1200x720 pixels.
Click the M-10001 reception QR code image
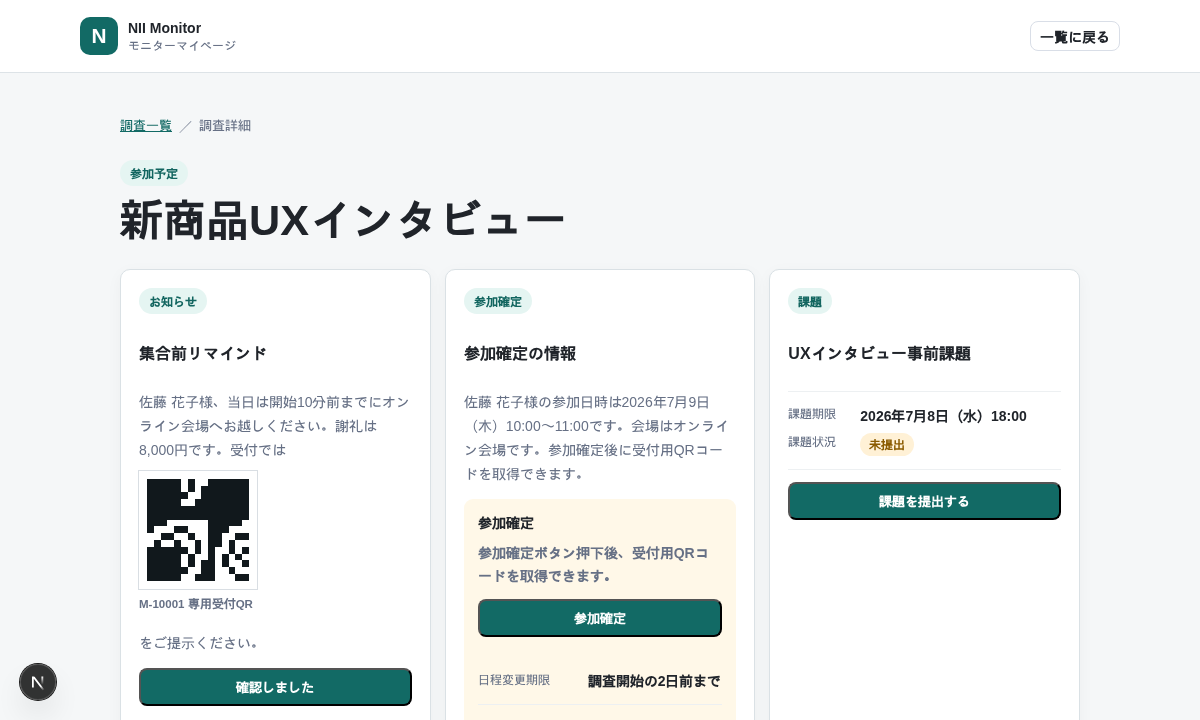(x=198, y=530)
